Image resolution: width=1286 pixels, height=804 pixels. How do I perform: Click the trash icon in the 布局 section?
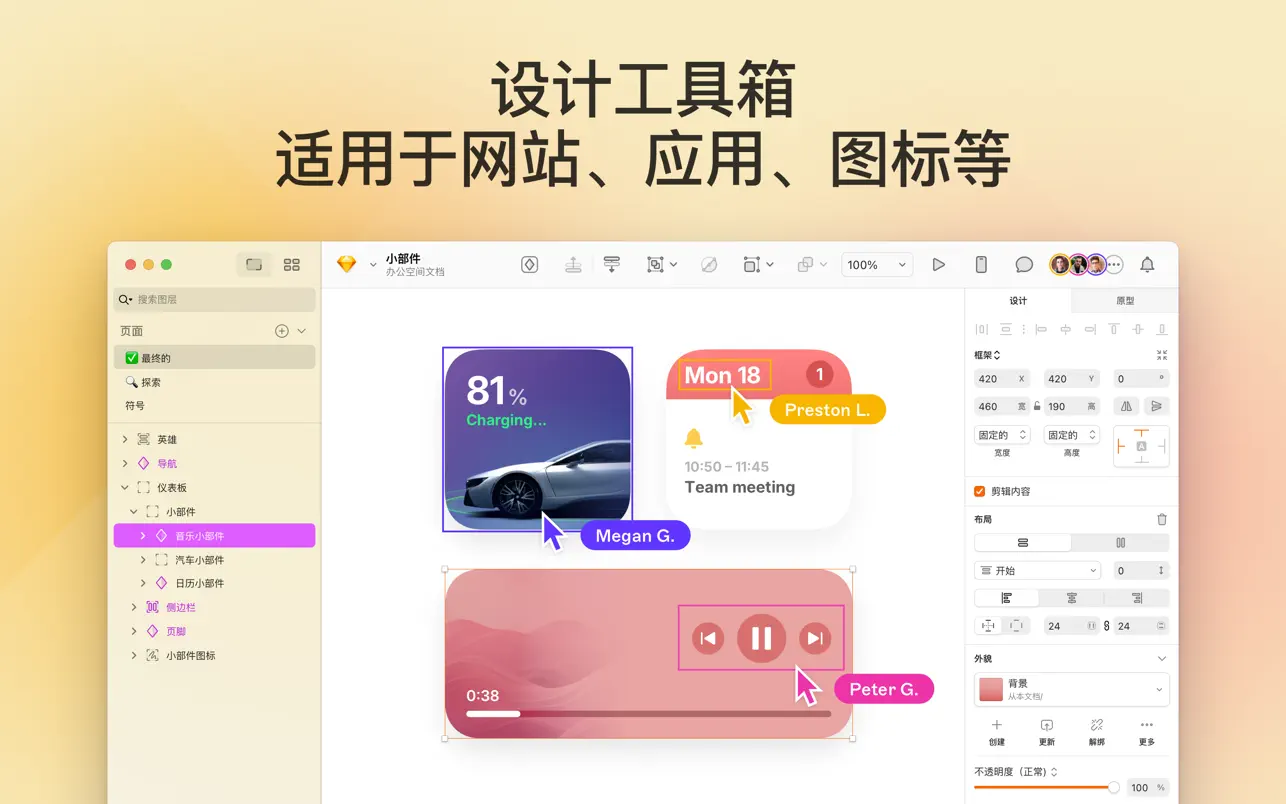(x=1160, y=519)
